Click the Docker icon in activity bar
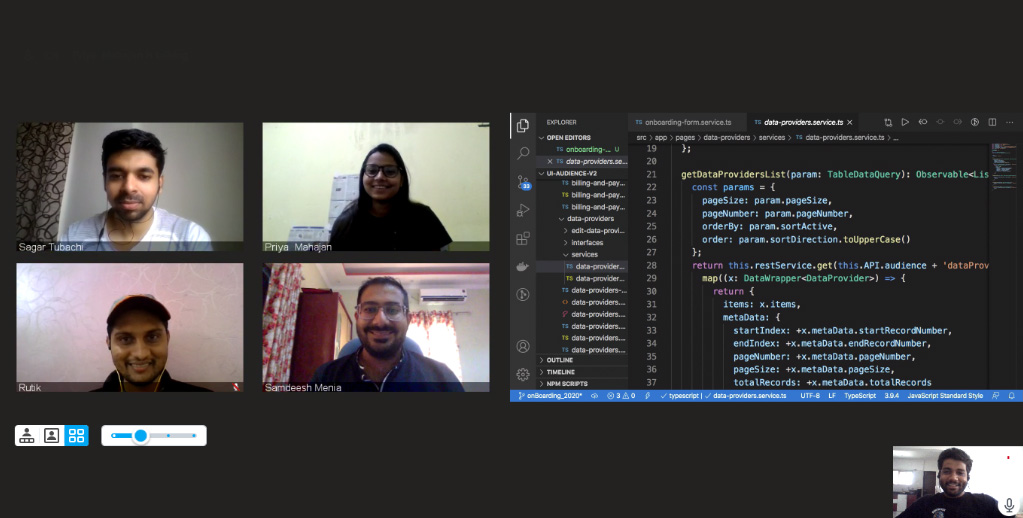 click(522, 267)
